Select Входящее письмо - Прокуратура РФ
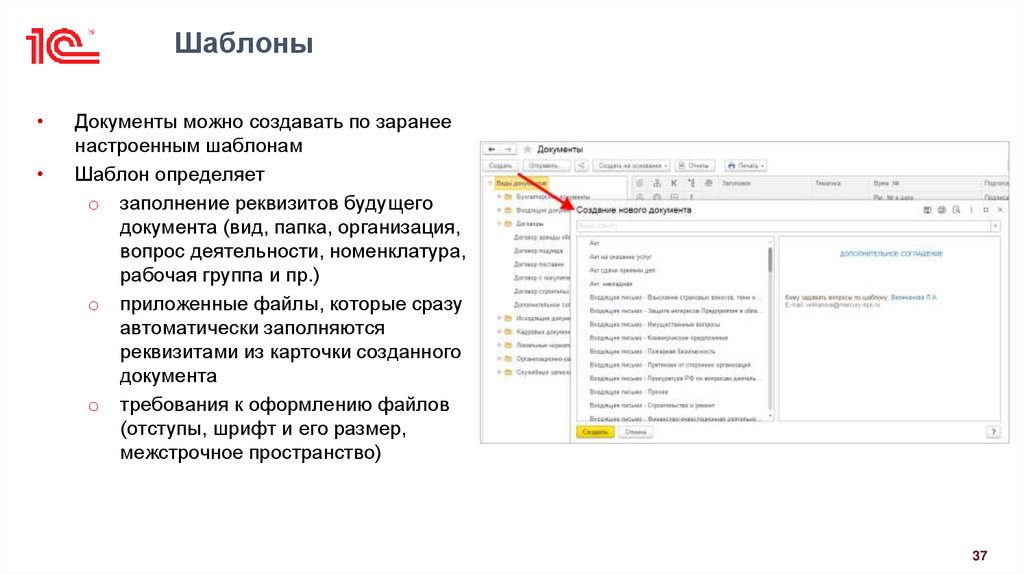1024x574 pixels. tap(673, 378)
